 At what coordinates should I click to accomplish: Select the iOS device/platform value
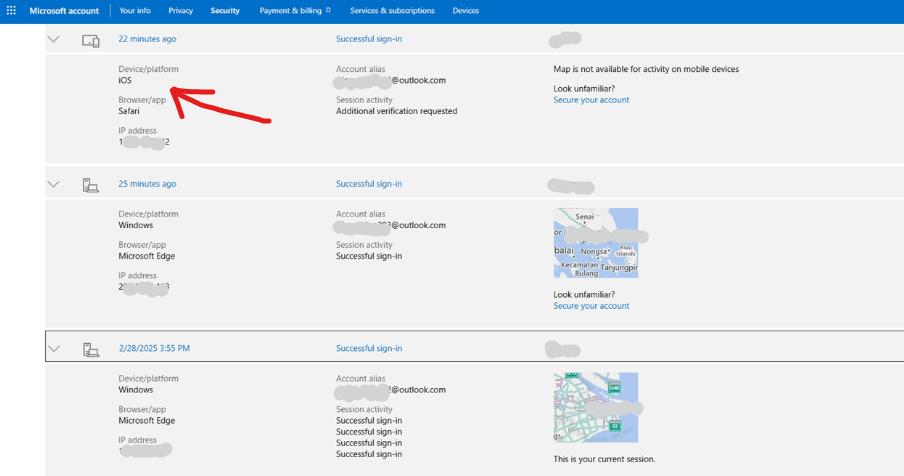125,81
